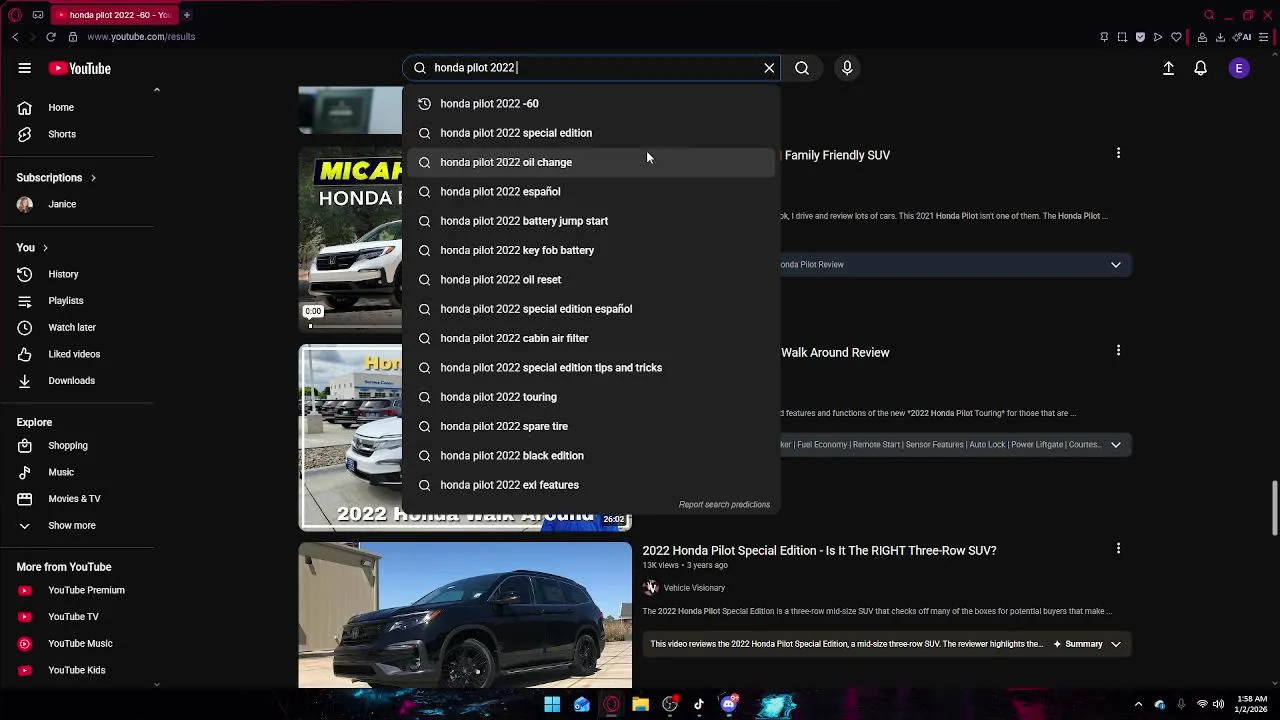Go back in the browser

(x=15, y=37)
